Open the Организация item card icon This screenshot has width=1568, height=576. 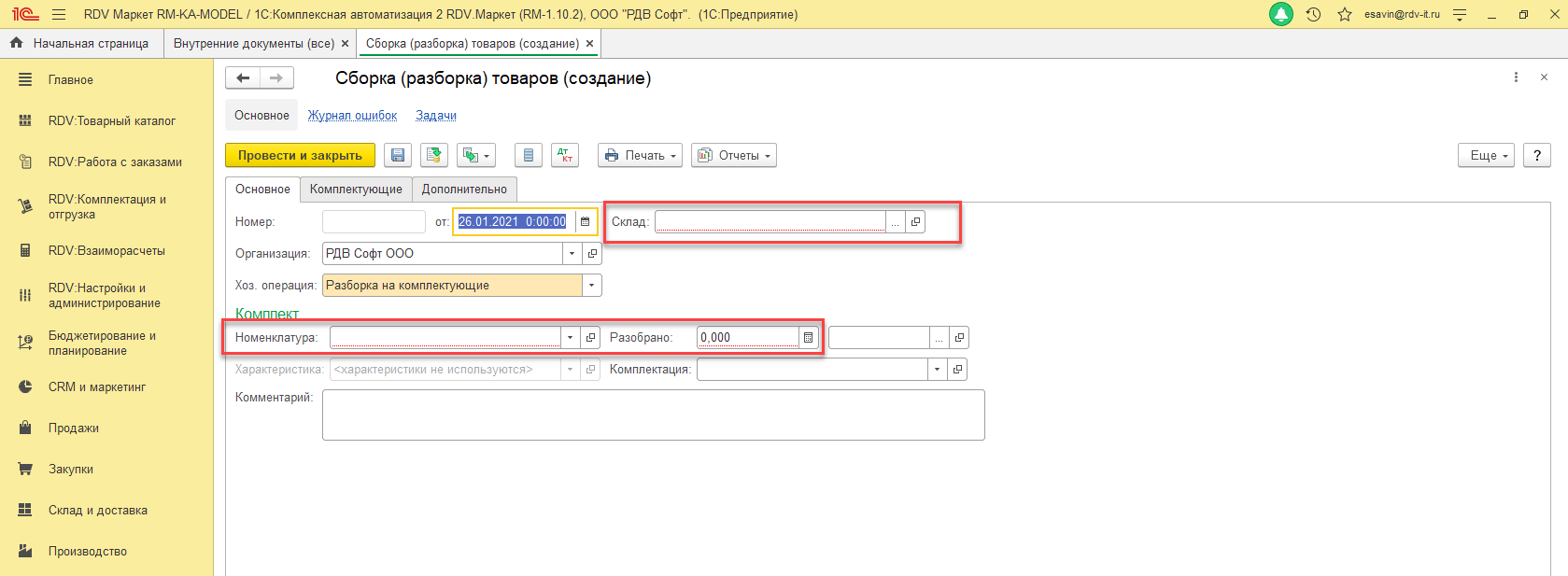pos(592,254)
